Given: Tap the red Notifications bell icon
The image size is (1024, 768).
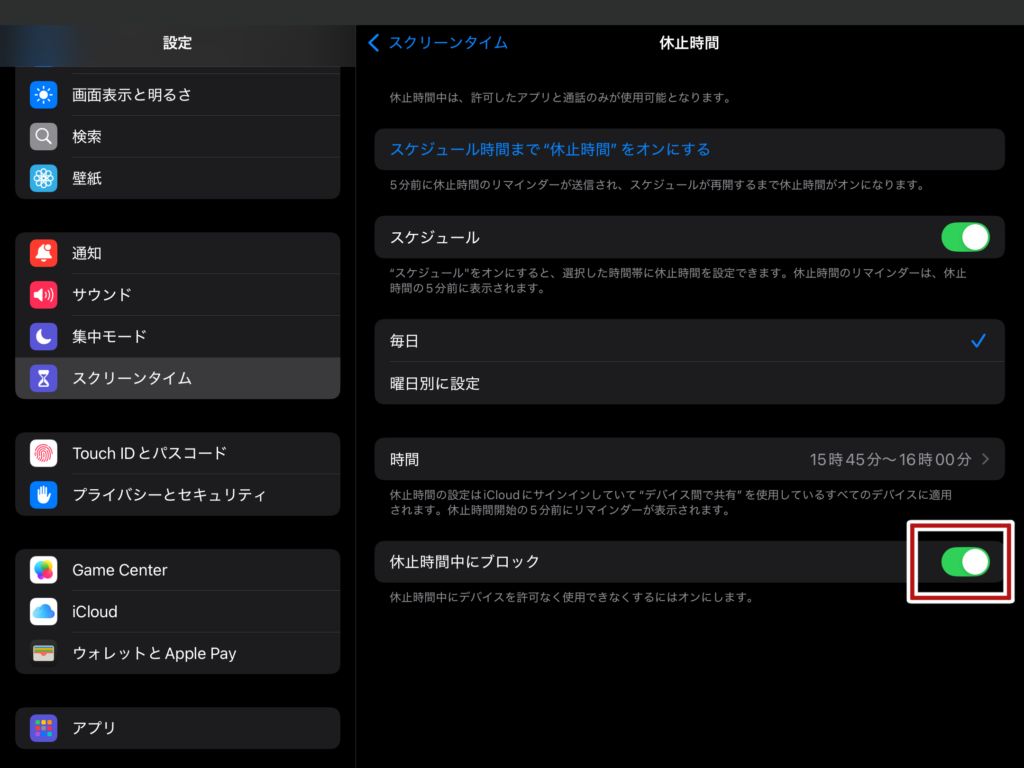Looking at the screenshot, I should pos(43,253).
